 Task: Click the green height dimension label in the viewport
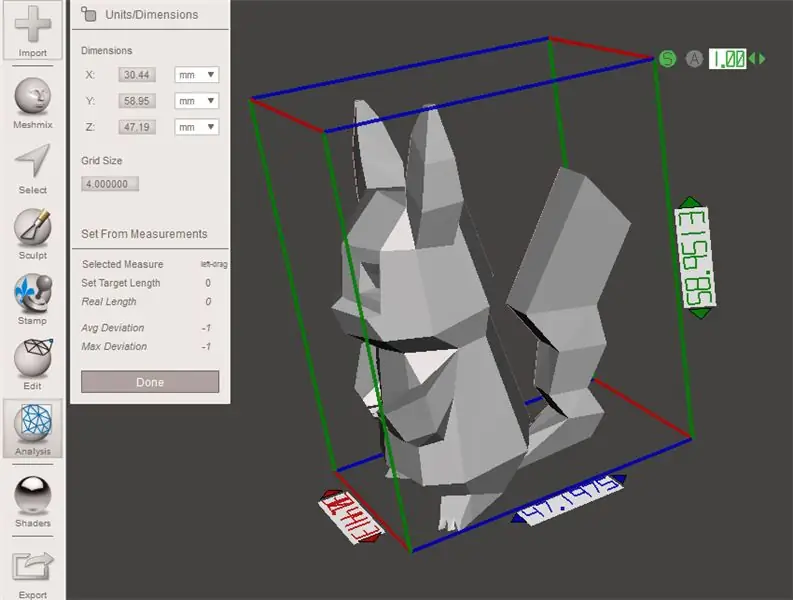pos(695,258)
